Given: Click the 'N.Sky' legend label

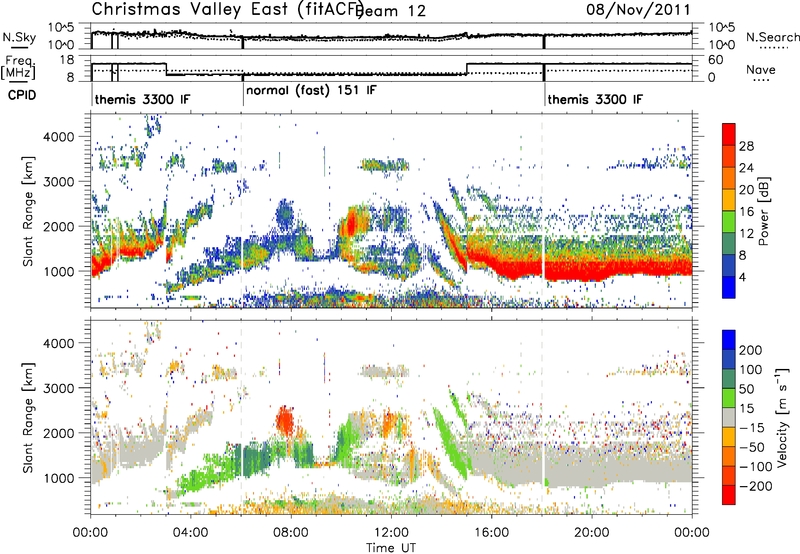Looking at the screenshot, I should (x=19, y=37).
